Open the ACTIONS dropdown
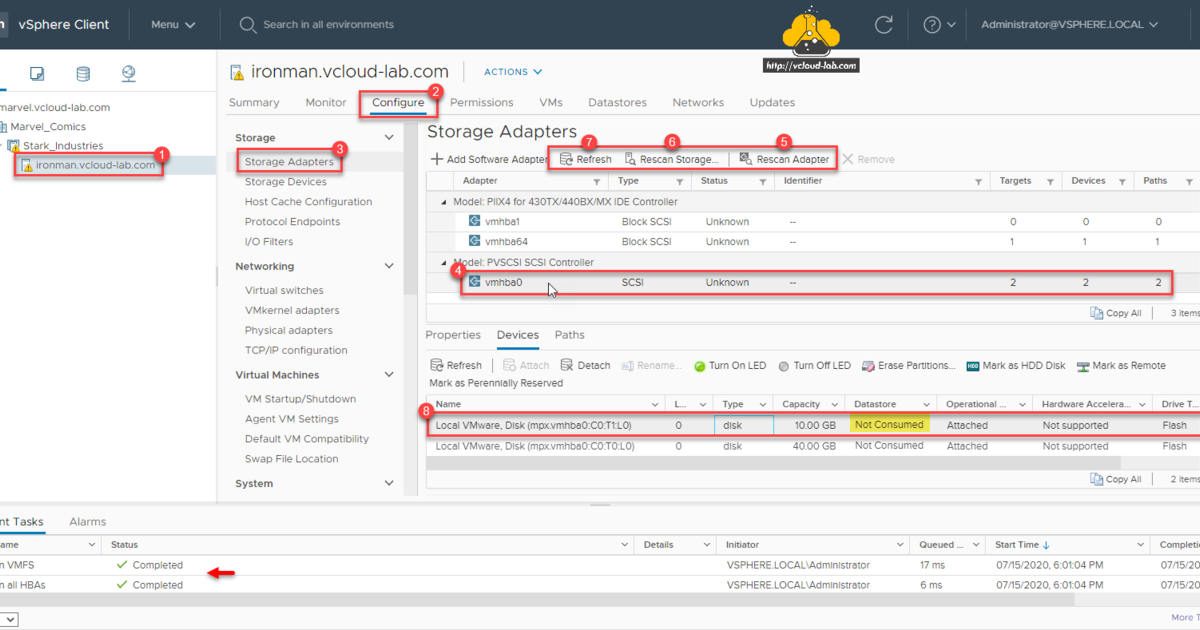This screenshot has width=1200, height=630. 513,72
